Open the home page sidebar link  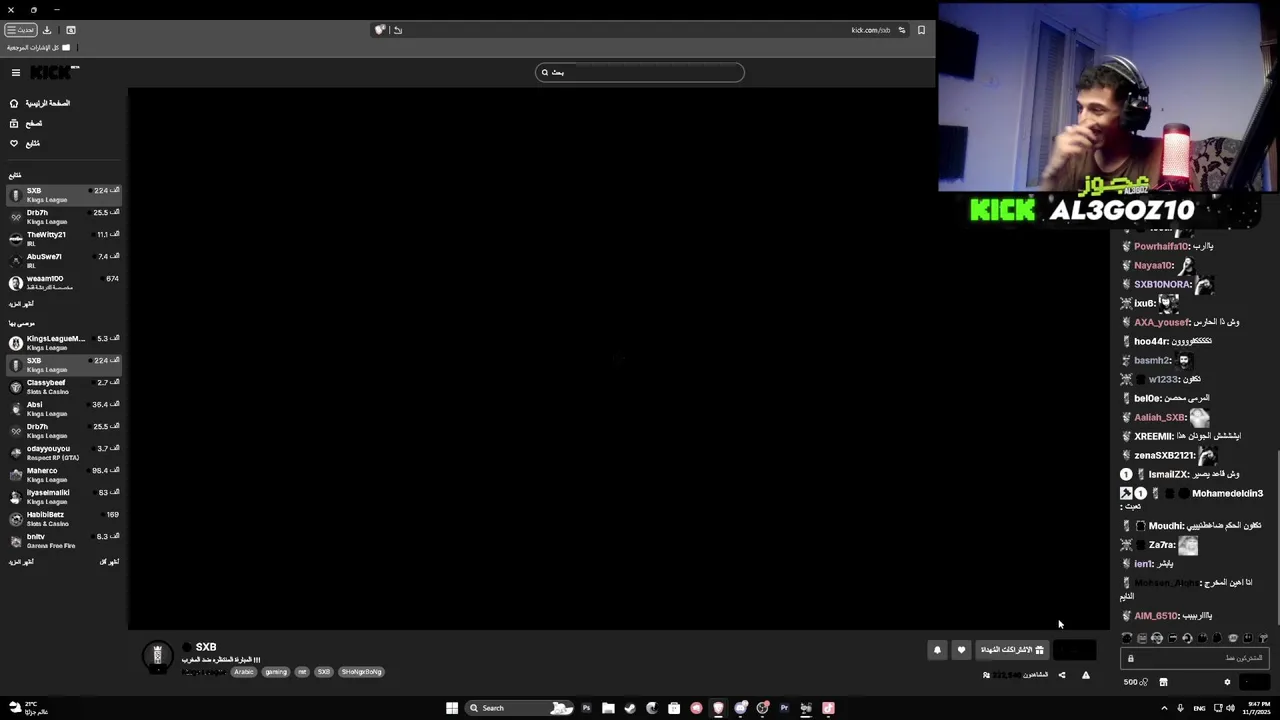click(x=40, y=103)
